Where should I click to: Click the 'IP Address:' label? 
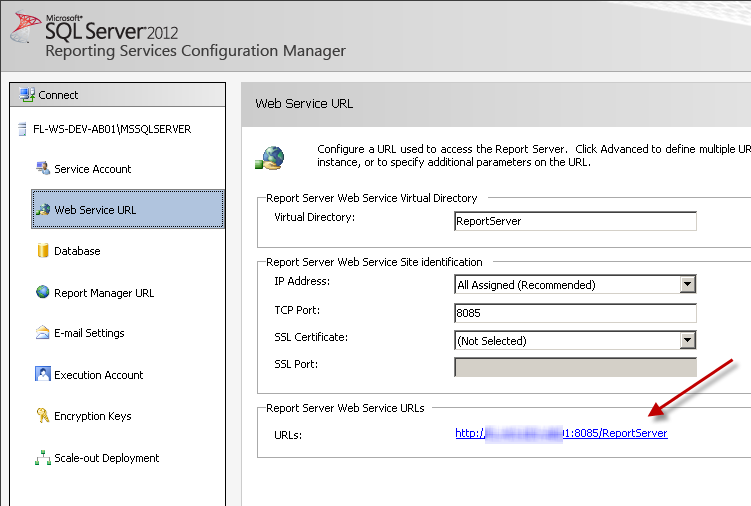(x=302, y=281)
